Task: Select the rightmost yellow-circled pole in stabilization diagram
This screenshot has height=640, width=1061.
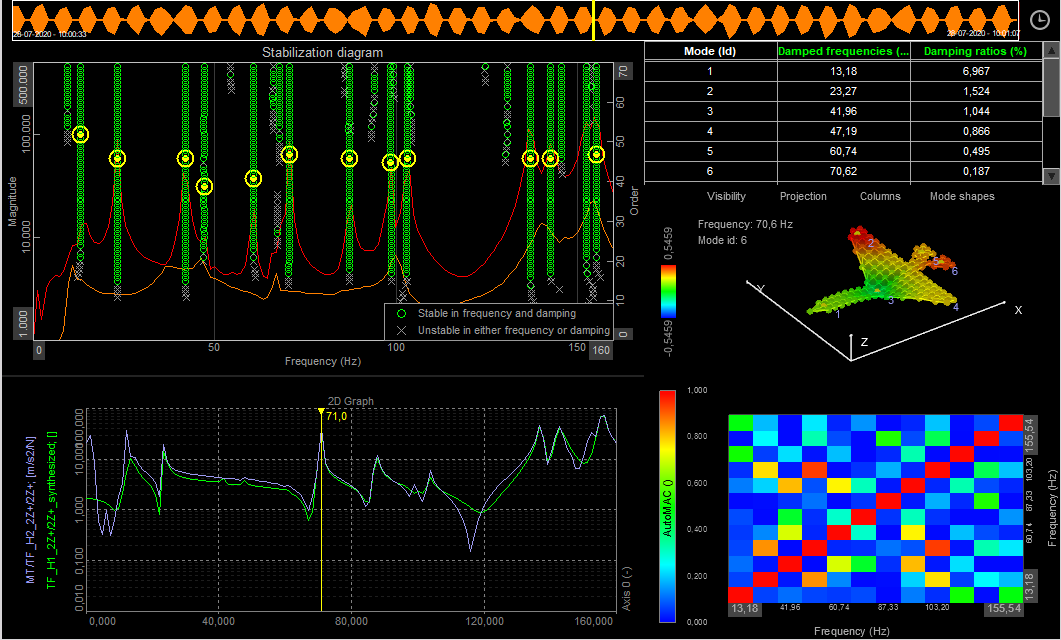Action: tap(597, 154)
